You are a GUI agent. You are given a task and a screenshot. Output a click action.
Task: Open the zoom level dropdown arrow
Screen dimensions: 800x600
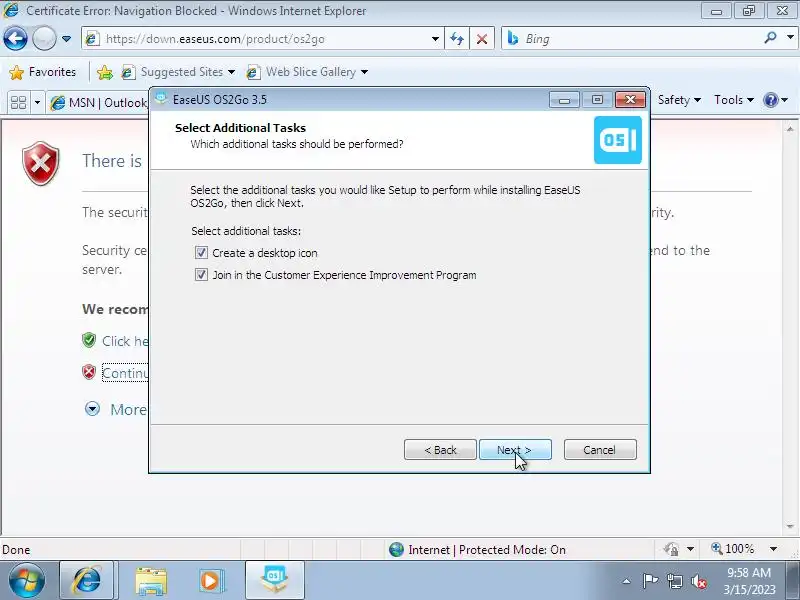point(773,549)
